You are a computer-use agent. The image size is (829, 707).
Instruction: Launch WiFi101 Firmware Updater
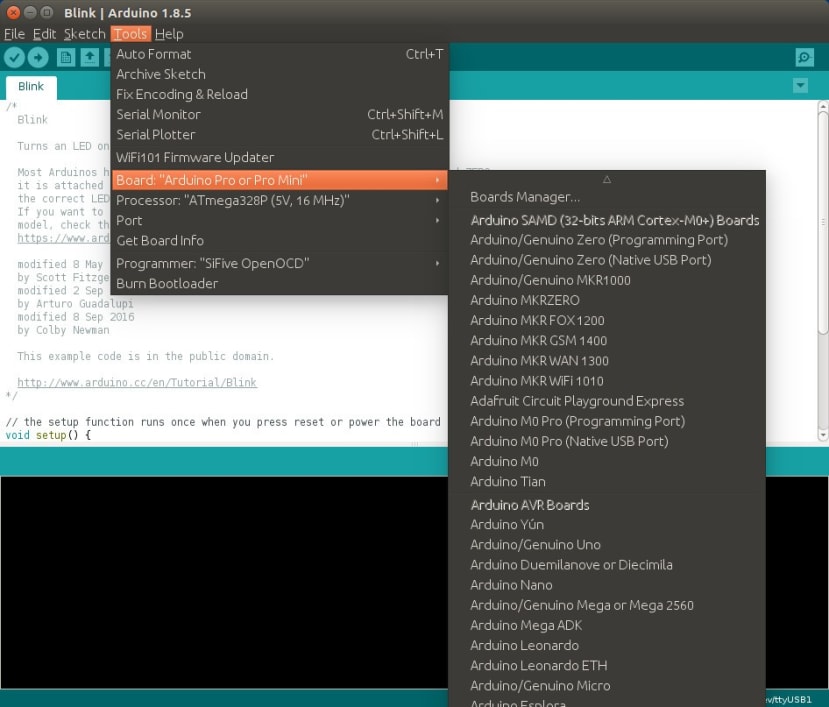(280, 158)
